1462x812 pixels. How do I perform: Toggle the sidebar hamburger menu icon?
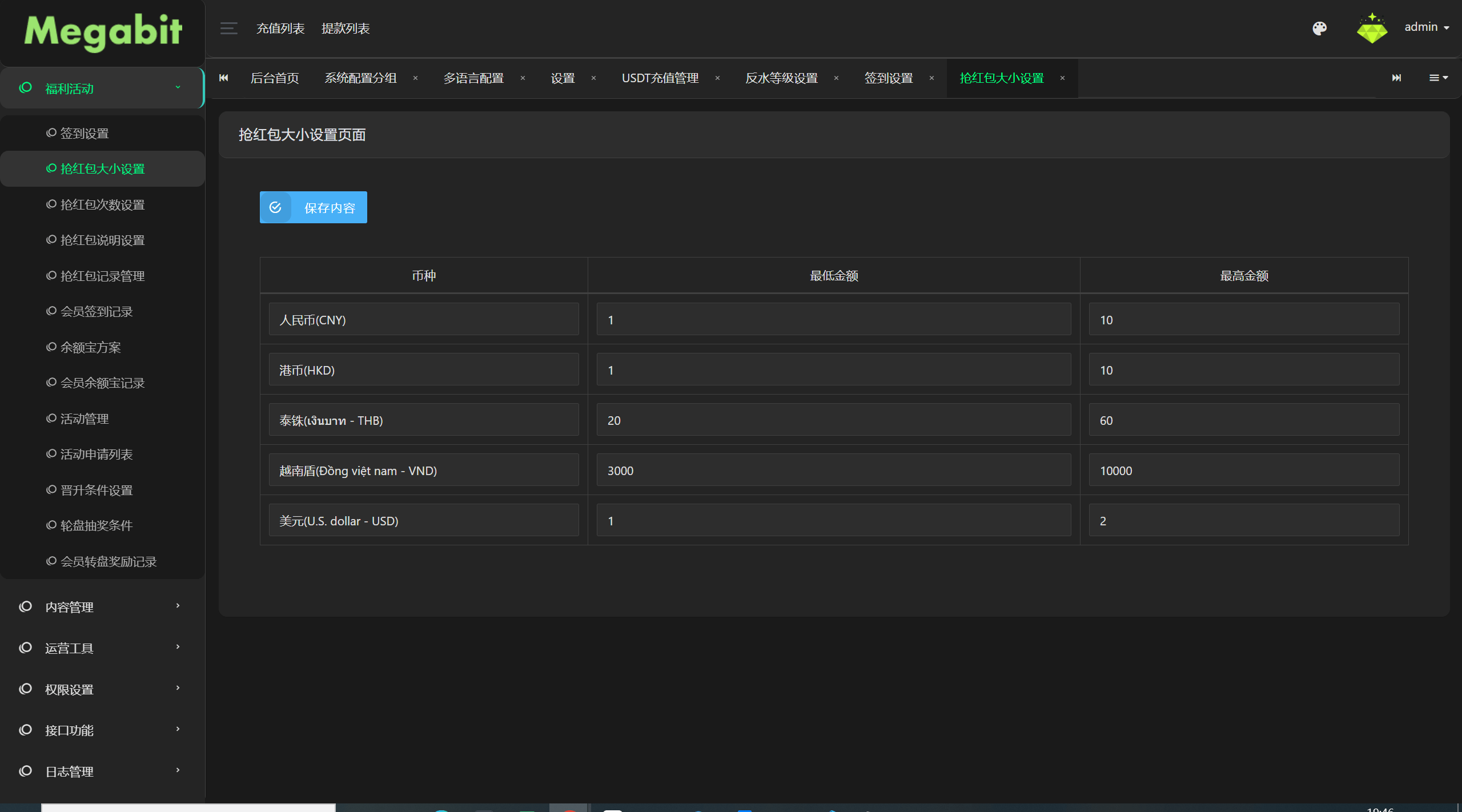[228, 28]
